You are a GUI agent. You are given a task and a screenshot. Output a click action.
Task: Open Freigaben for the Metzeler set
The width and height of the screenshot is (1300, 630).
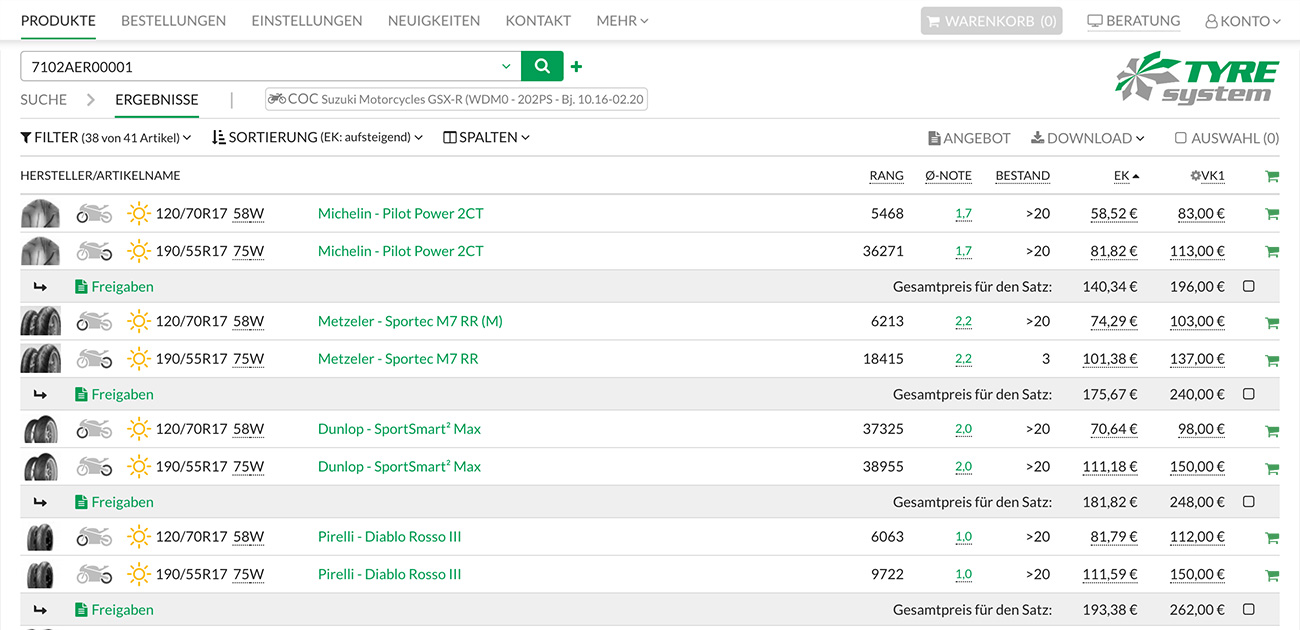click(113, 394)
